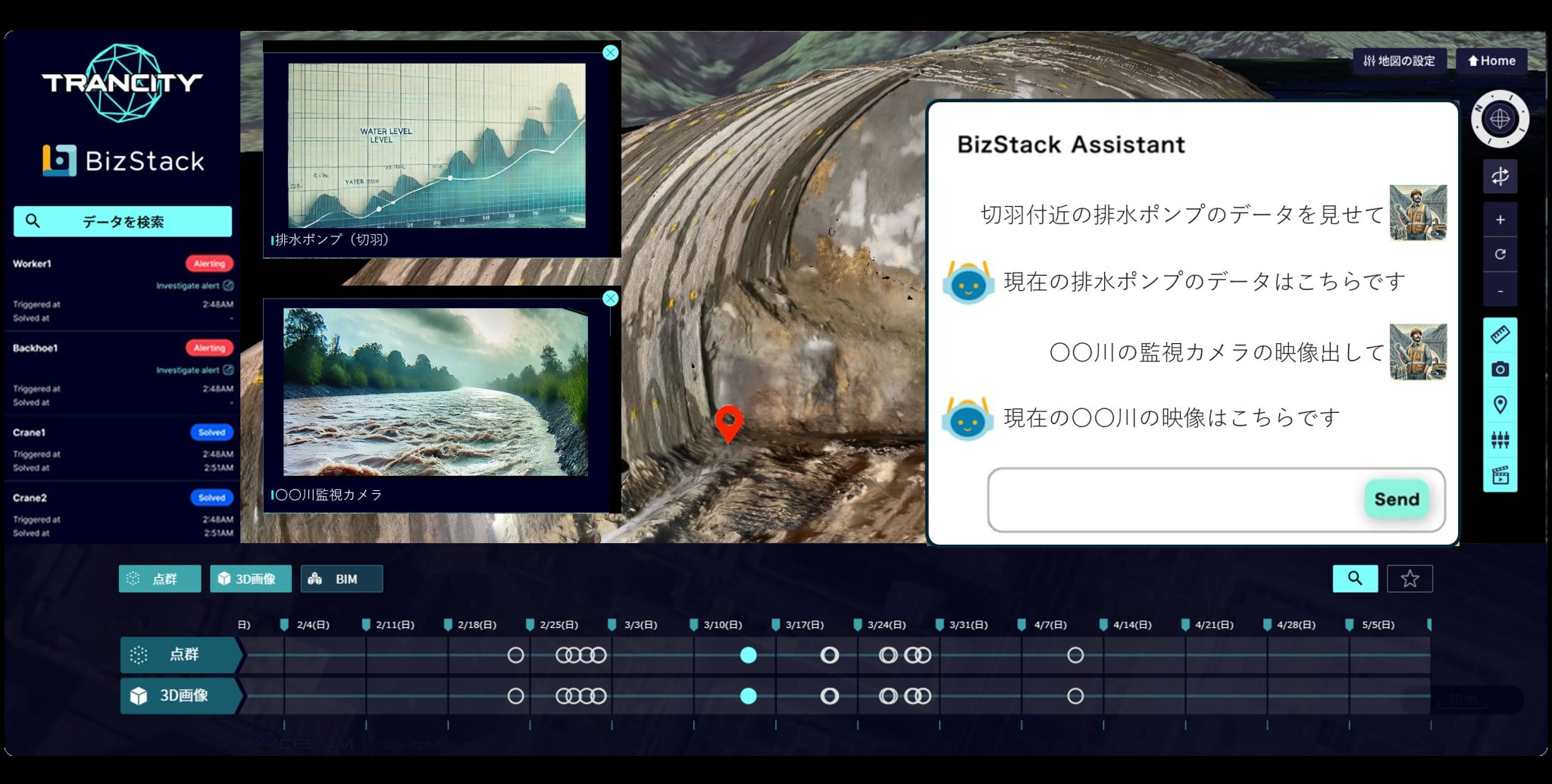Click the camera screenshot icon
This screenshot has width=1552, height=784.
[x=1500, y=370]
